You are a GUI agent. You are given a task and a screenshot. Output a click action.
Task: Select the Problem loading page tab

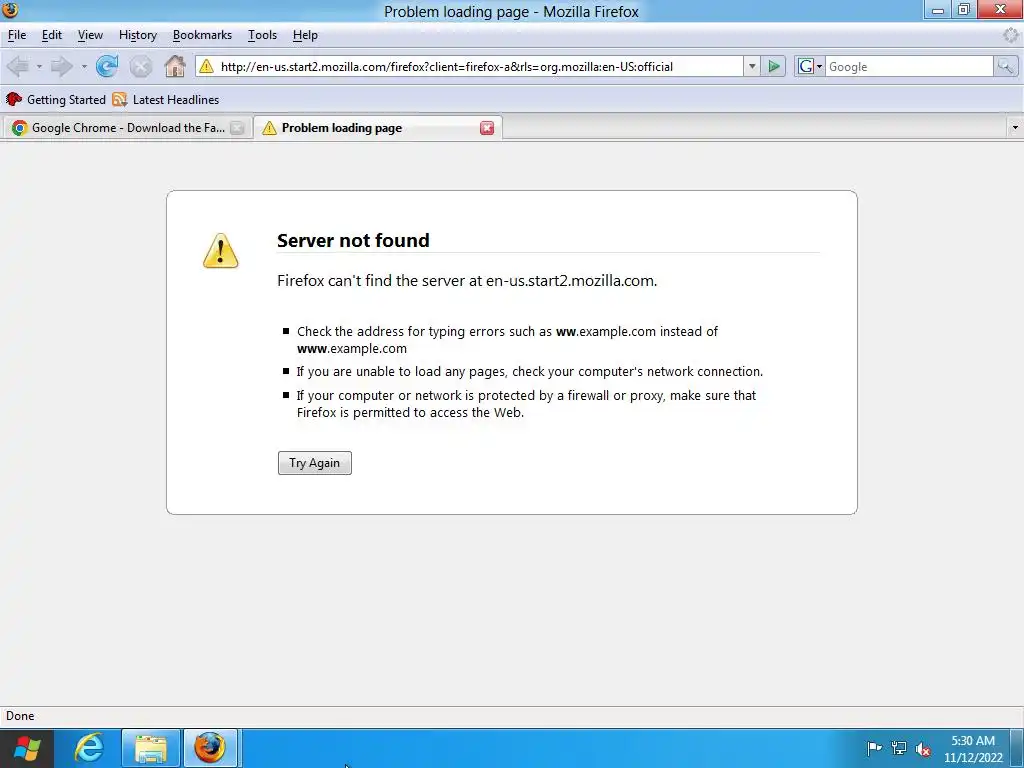[377, 128]
